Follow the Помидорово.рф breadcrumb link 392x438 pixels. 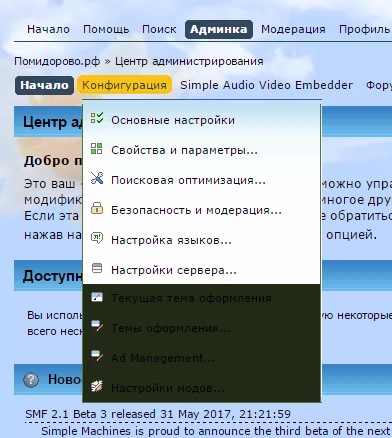point(57,61)
